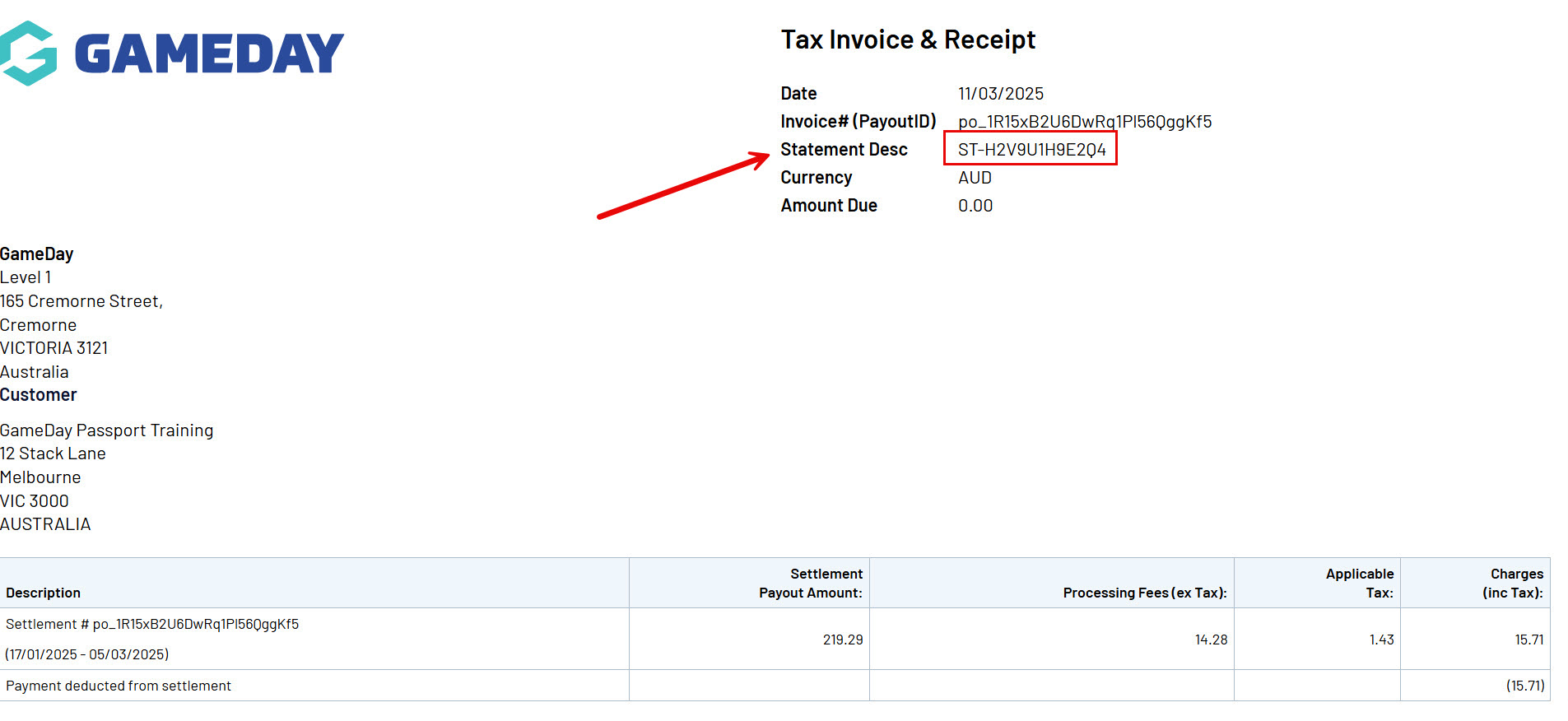Click the settlement payout amount 219.29
This screenshot has height=721, width=1568.
[843, 640]
